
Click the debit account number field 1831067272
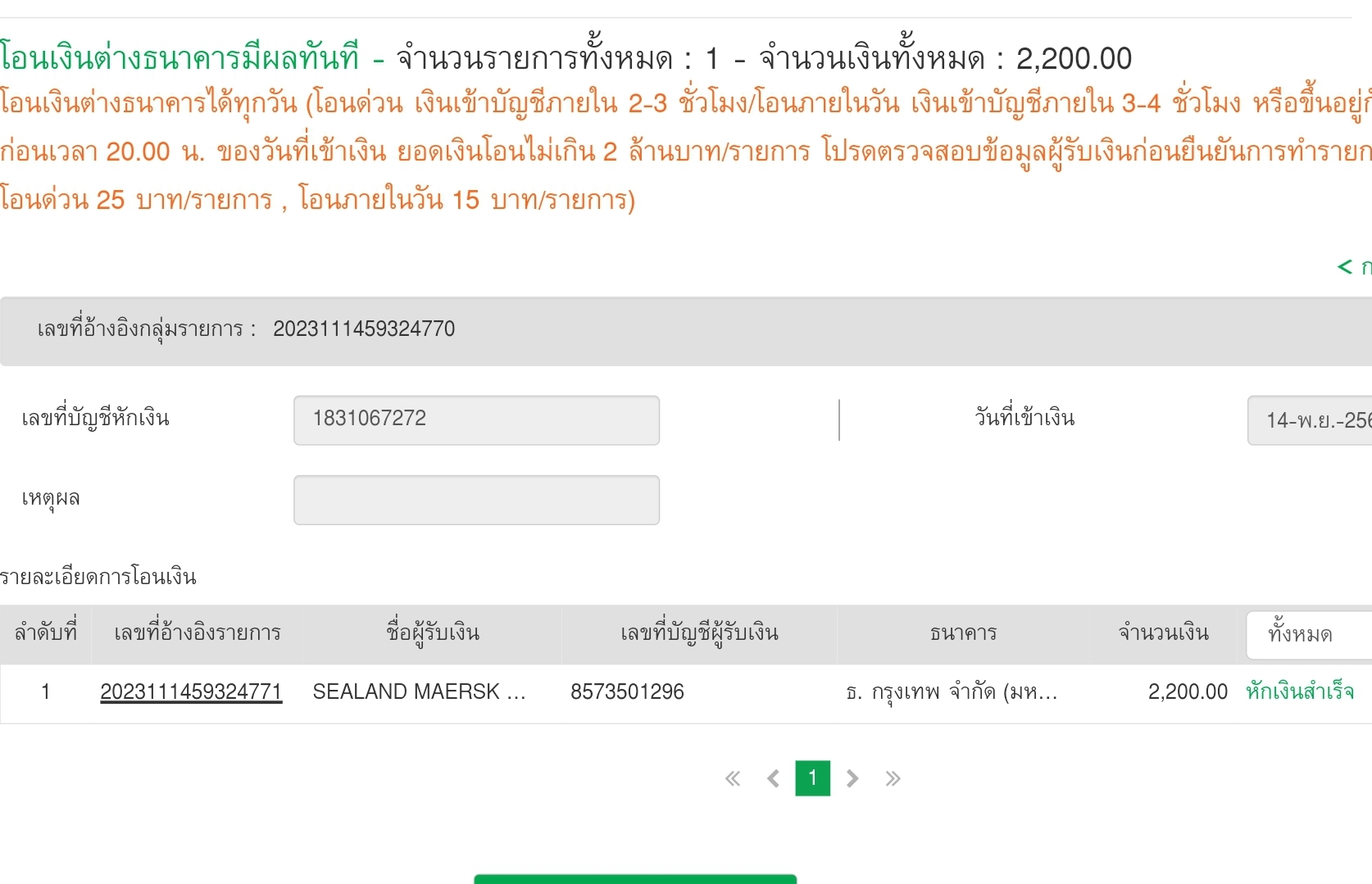476,420
